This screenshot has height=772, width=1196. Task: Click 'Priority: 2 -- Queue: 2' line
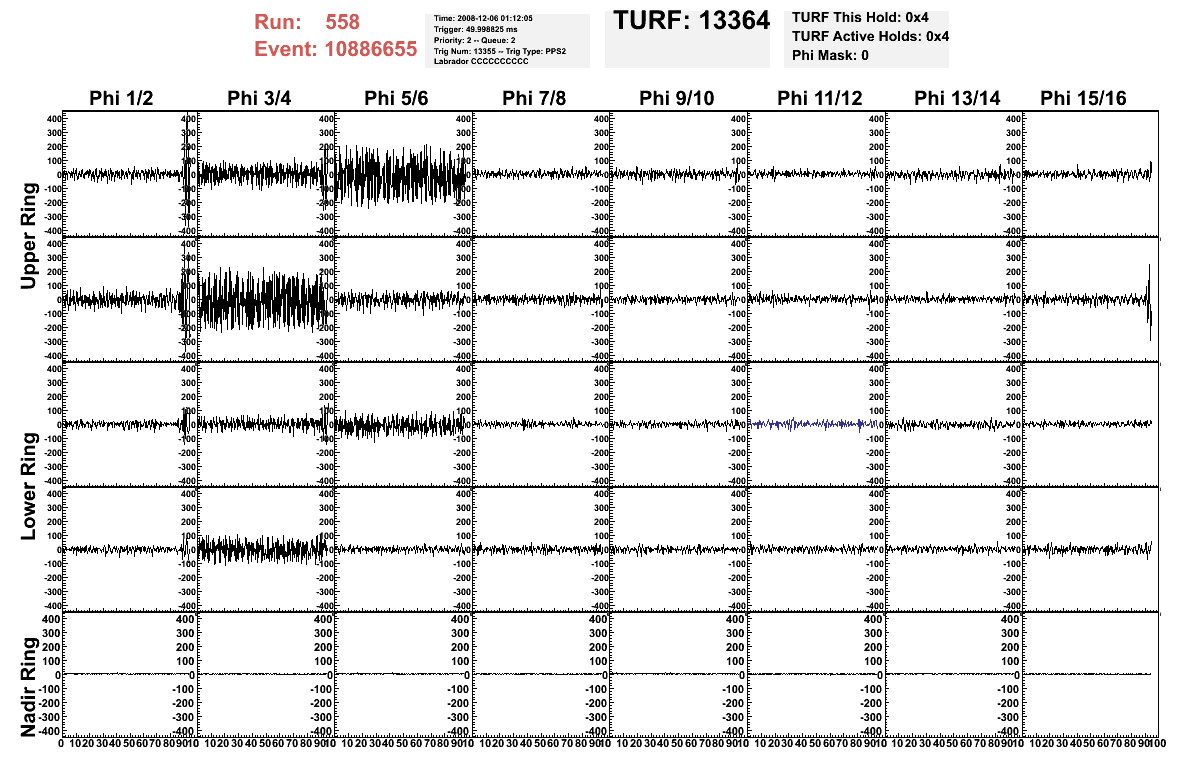(474, 40)
